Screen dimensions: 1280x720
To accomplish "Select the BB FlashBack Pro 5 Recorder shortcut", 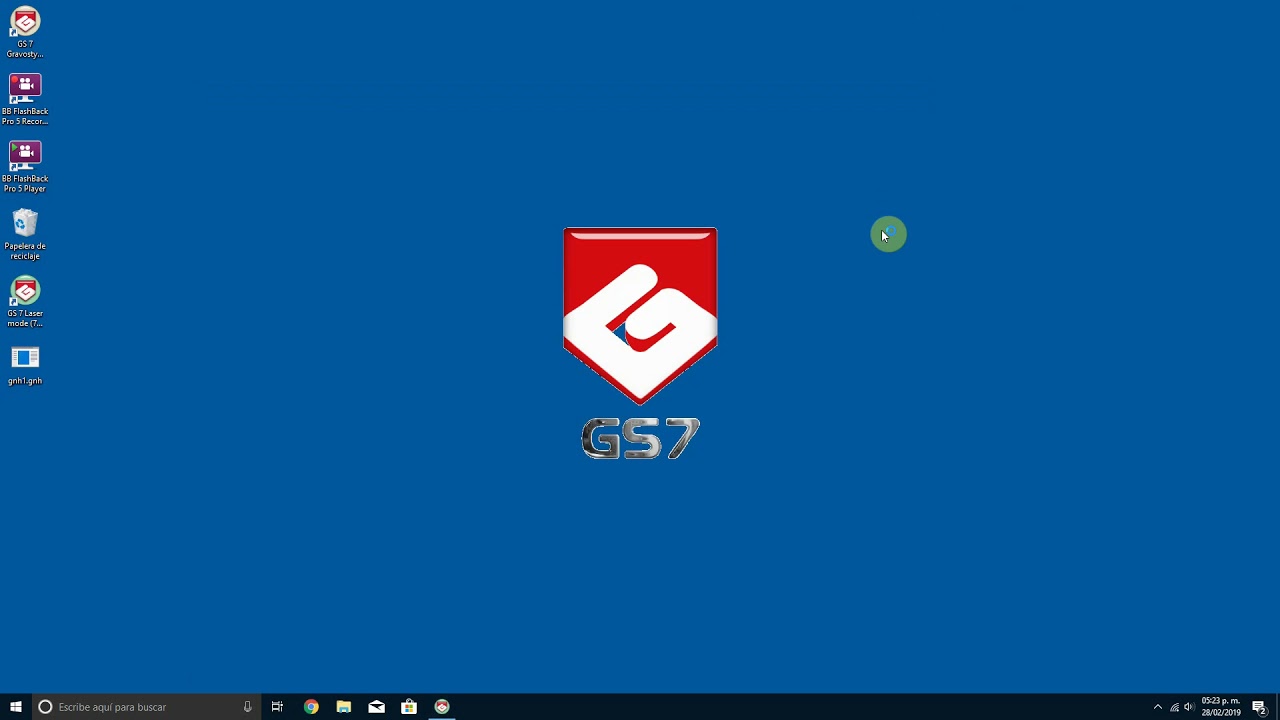I will 25,100.
